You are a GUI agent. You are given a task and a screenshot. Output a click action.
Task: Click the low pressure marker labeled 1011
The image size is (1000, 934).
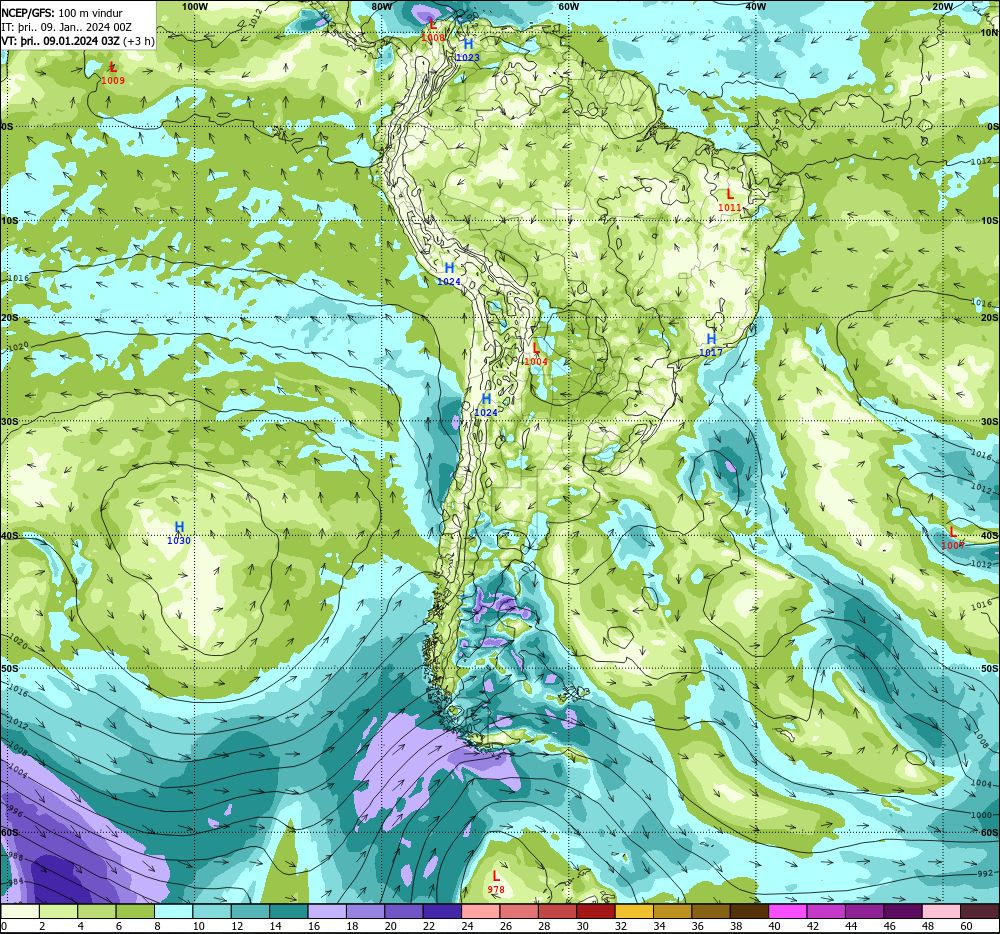tap(730, 200)
